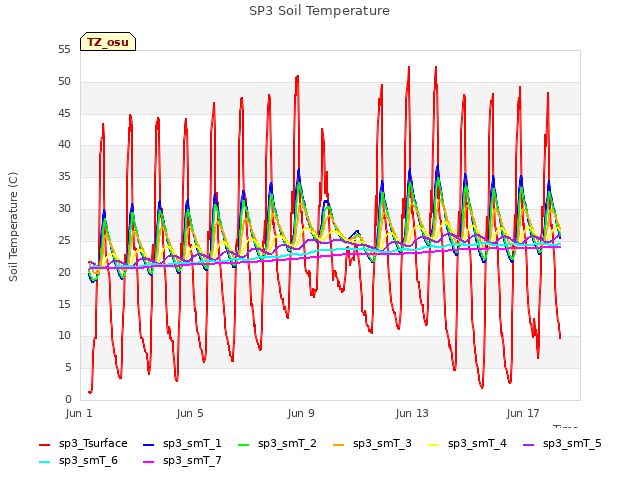640x480 pixels.
Task: Click the yellow sp3_smT_4 legend swatch
Action: 434,444
